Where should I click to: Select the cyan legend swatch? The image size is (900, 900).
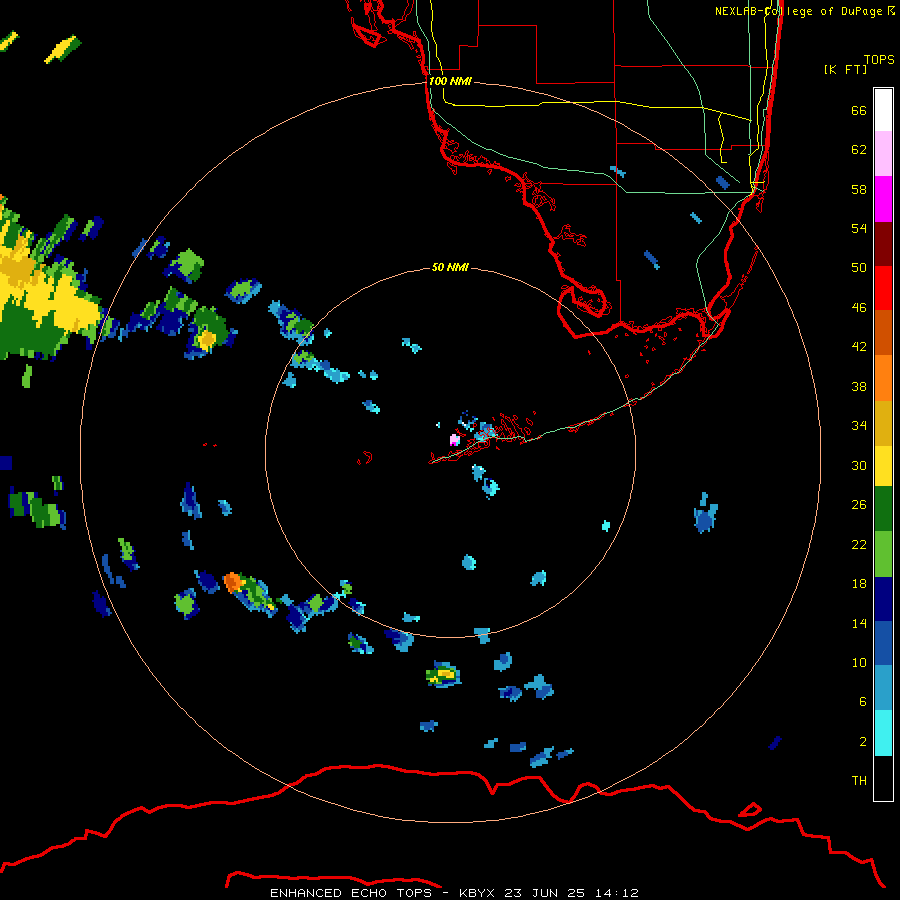883,733
